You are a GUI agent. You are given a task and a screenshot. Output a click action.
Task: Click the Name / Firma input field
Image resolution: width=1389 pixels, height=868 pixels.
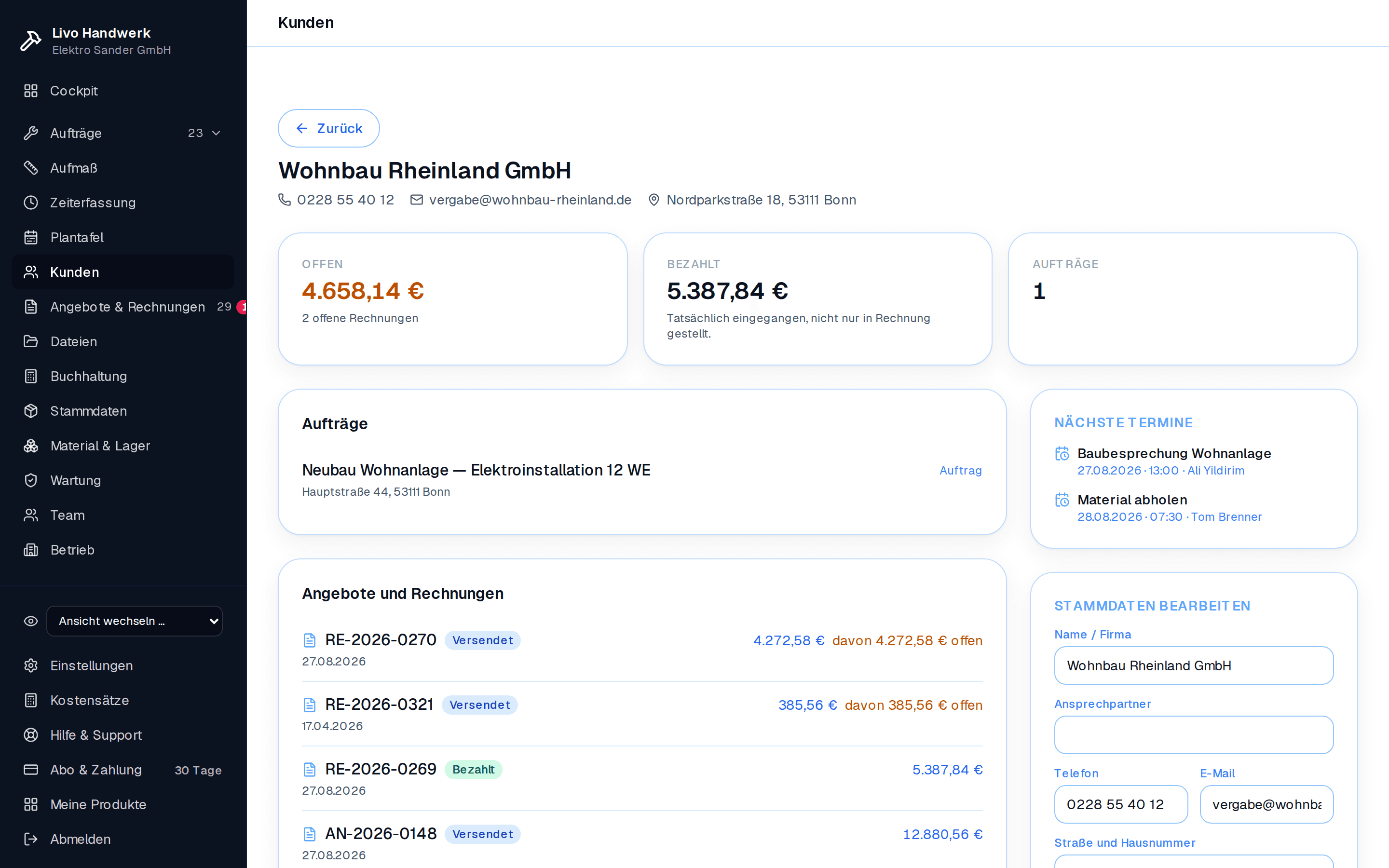pos(1194,665)
